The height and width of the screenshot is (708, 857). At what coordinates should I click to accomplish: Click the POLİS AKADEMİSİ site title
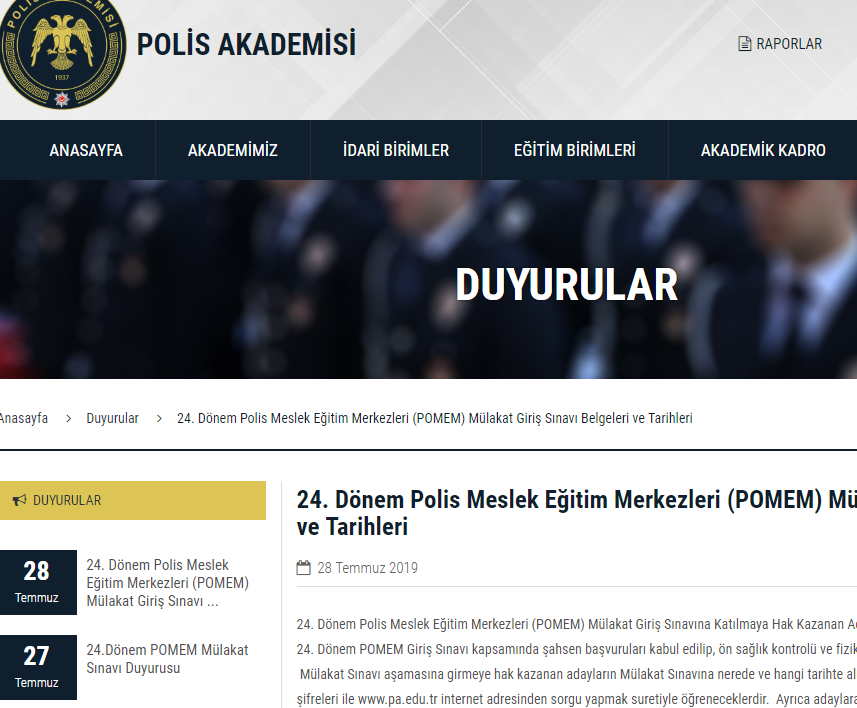coord(246,44)
